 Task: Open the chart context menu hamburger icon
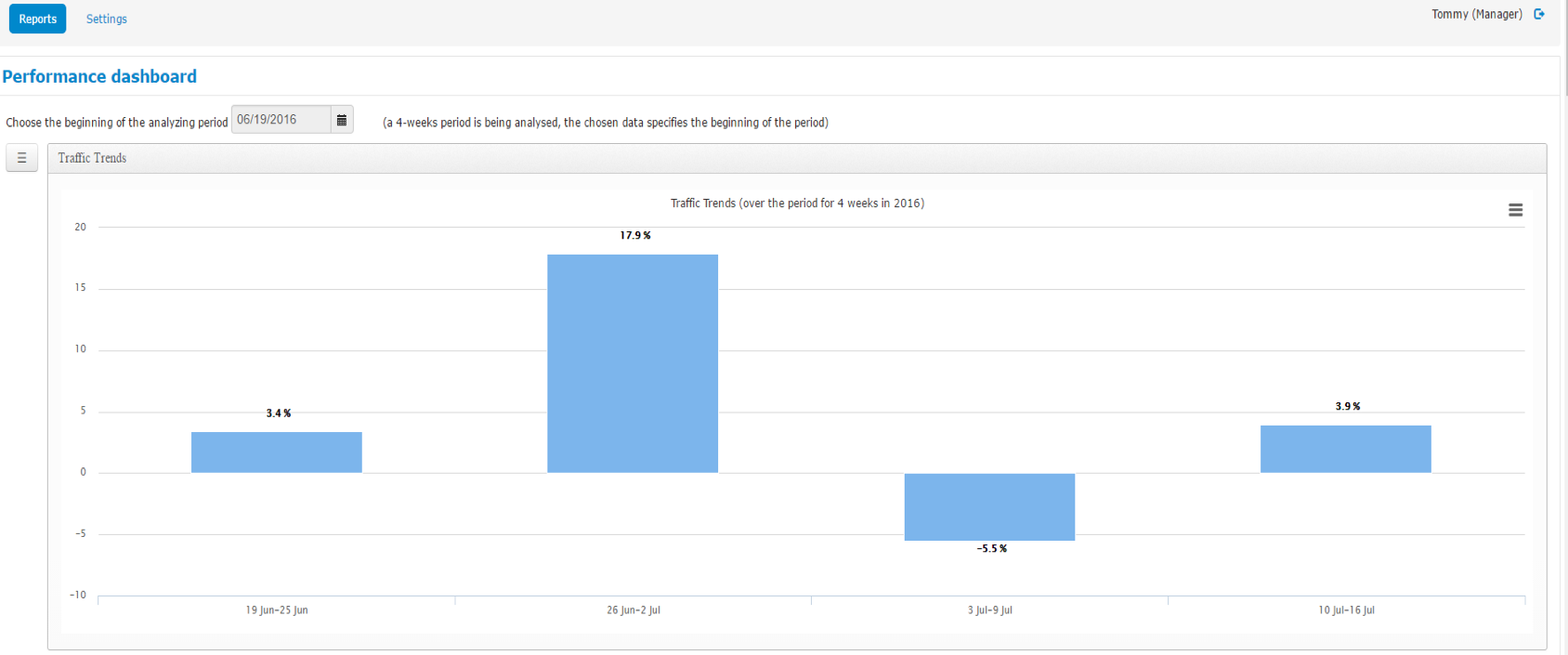point(1515,210)
